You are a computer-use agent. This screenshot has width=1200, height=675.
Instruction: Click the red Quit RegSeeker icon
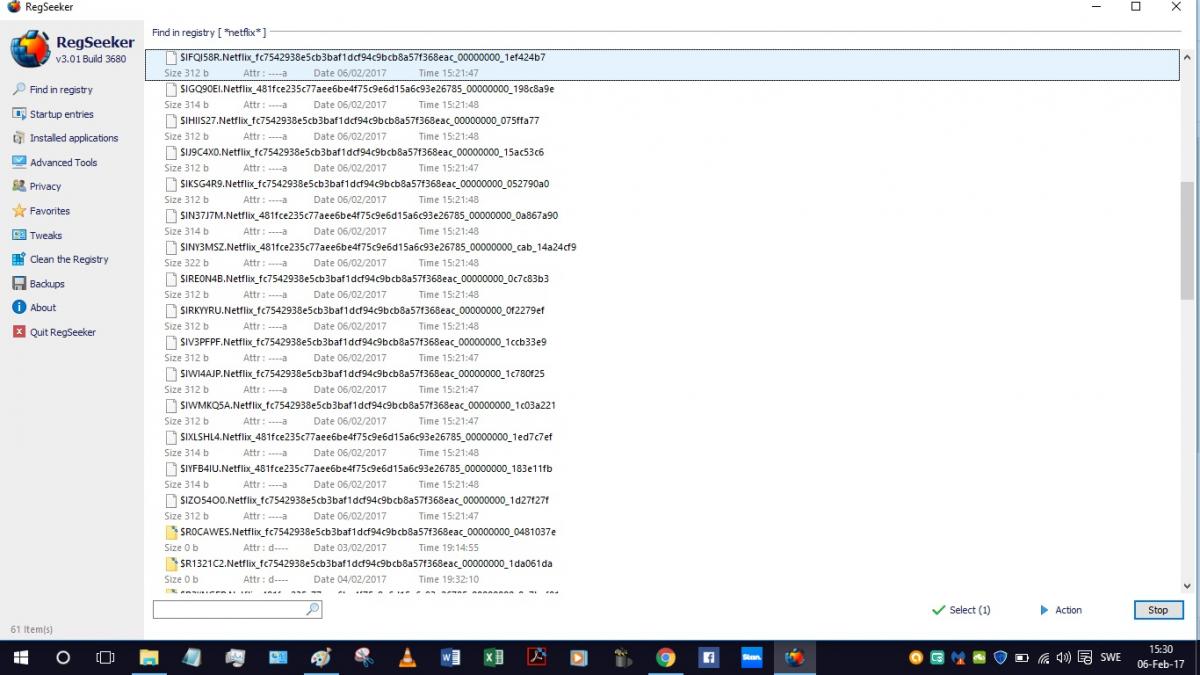(19, 332)
